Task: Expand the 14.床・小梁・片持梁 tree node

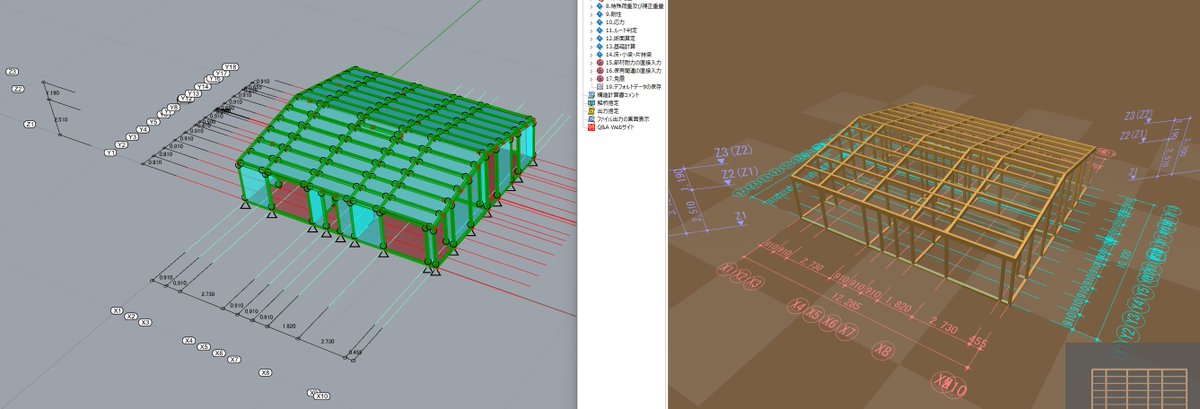Action: tap(591, 54)
